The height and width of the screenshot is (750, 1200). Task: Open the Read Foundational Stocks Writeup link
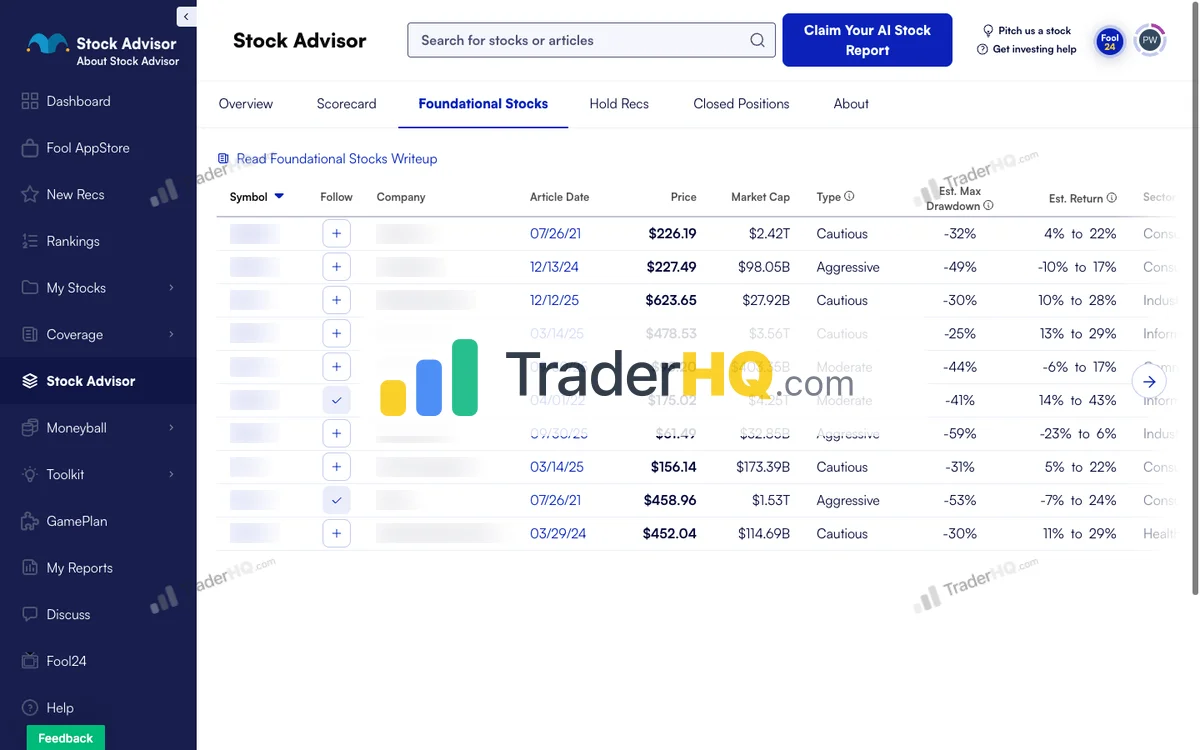point(337,158)
